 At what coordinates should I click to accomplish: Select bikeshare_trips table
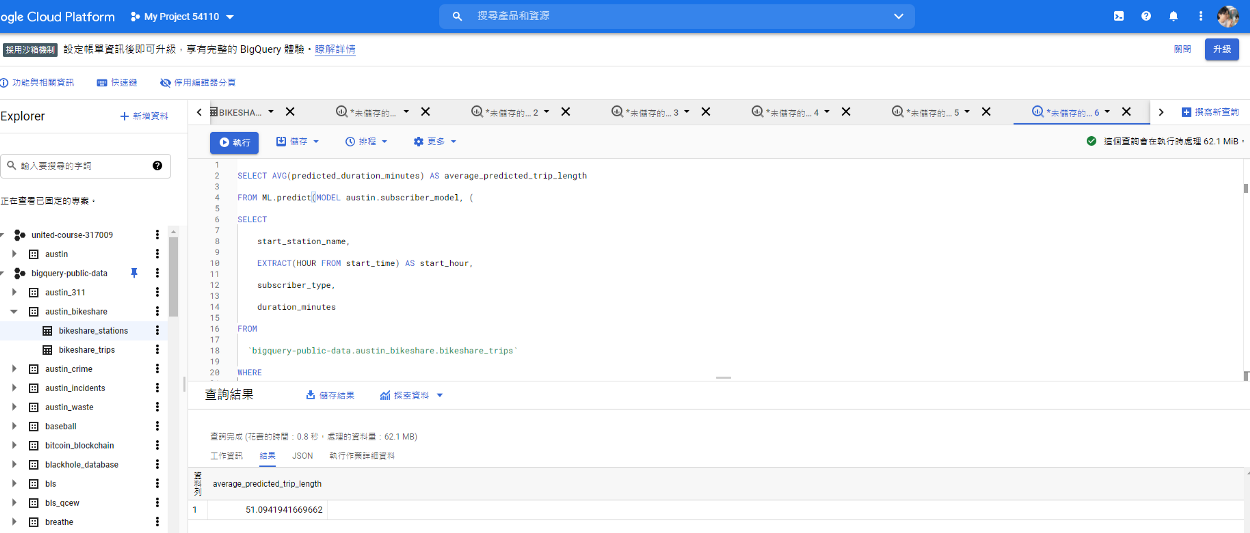tap(87, 350)
